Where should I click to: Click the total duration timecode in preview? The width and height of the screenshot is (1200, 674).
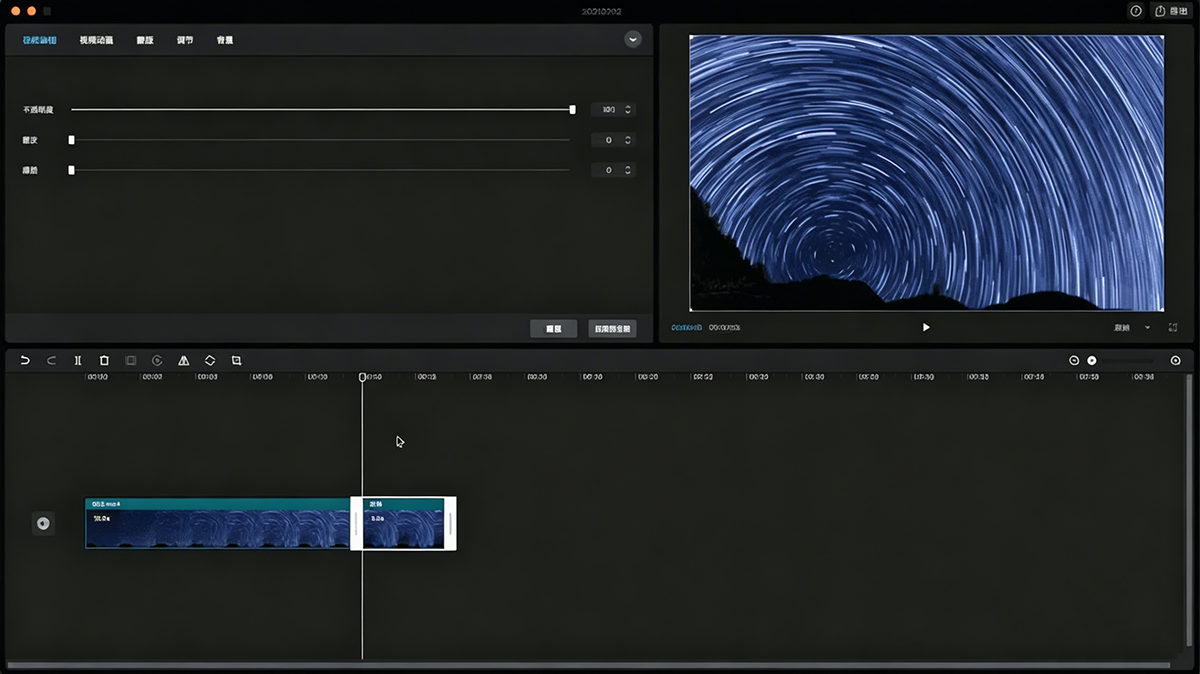pos(724,327)
